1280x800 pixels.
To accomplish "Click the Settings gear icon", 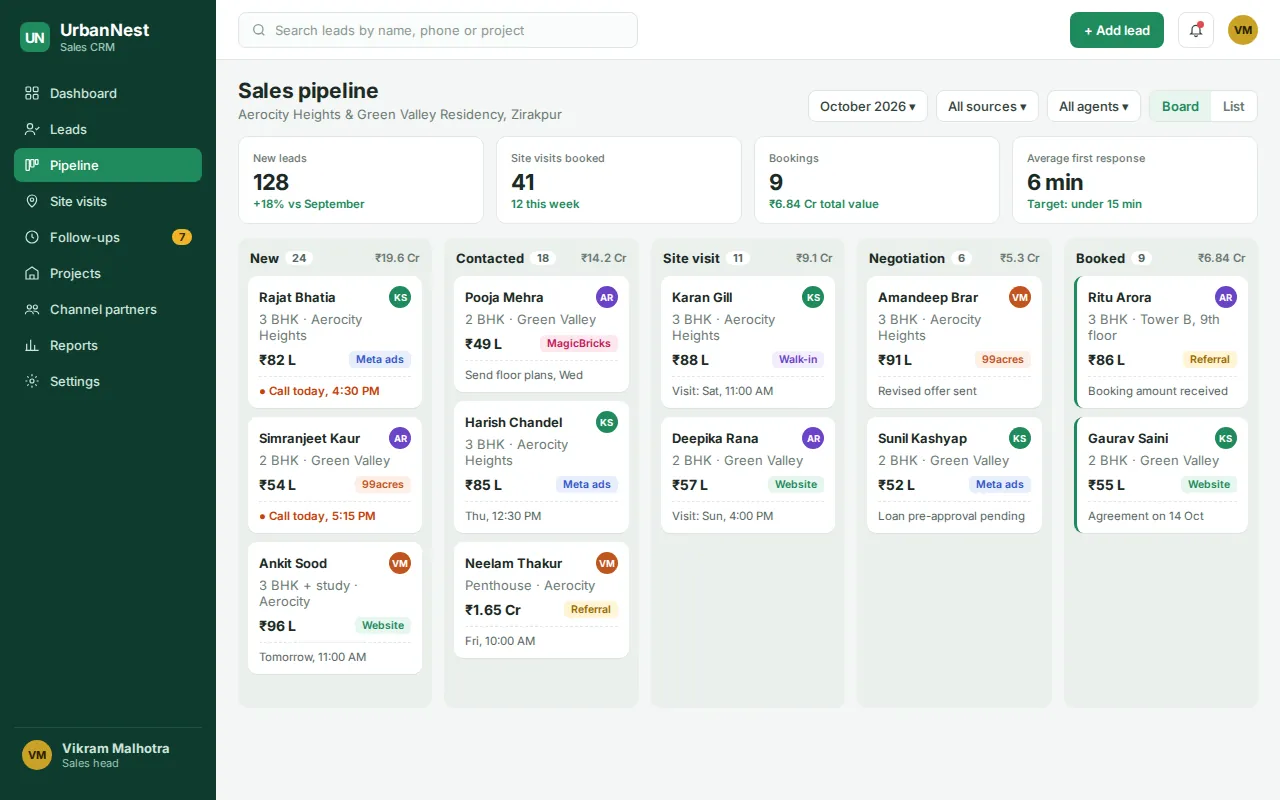I will (x=32, y=381).
